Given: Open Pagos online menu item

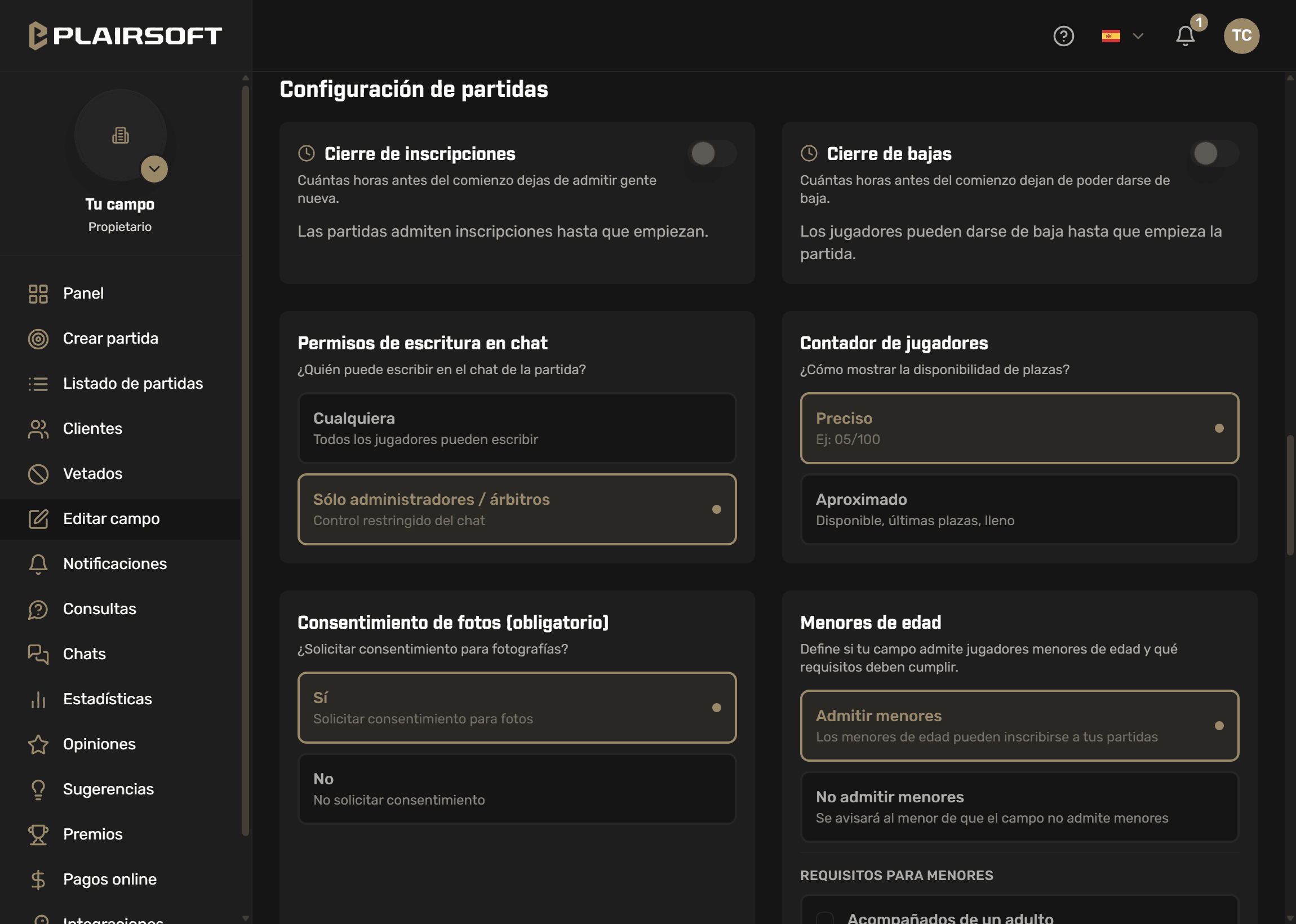Looking at the screenshot, I should [x=120, y=879].
